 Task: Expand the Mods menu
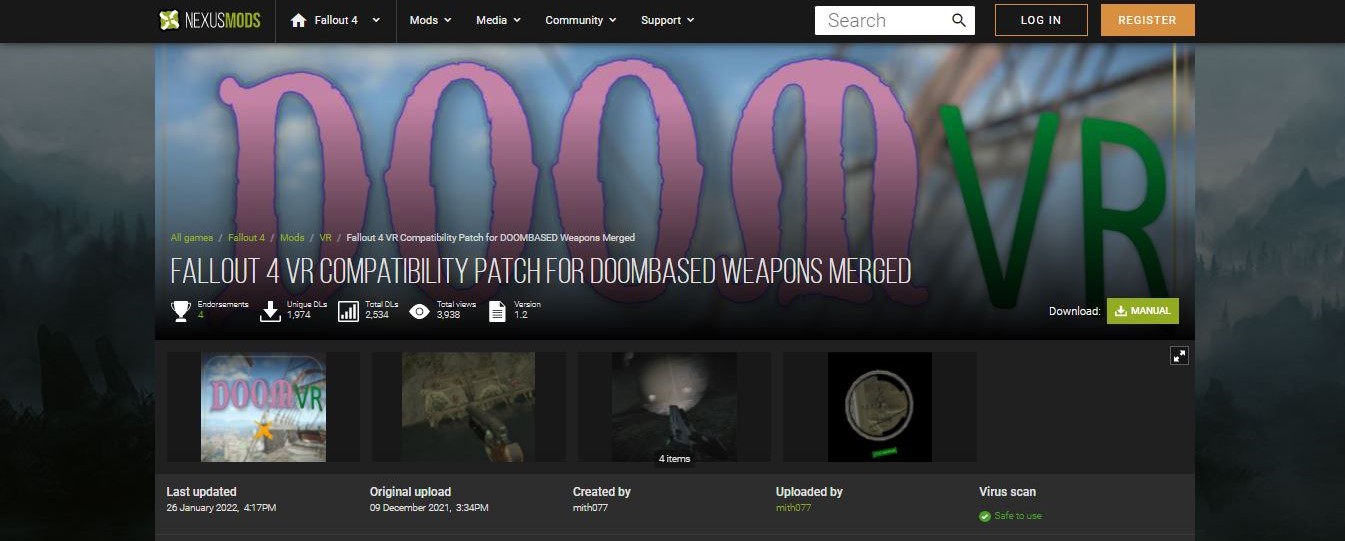(x=430, y=20)
